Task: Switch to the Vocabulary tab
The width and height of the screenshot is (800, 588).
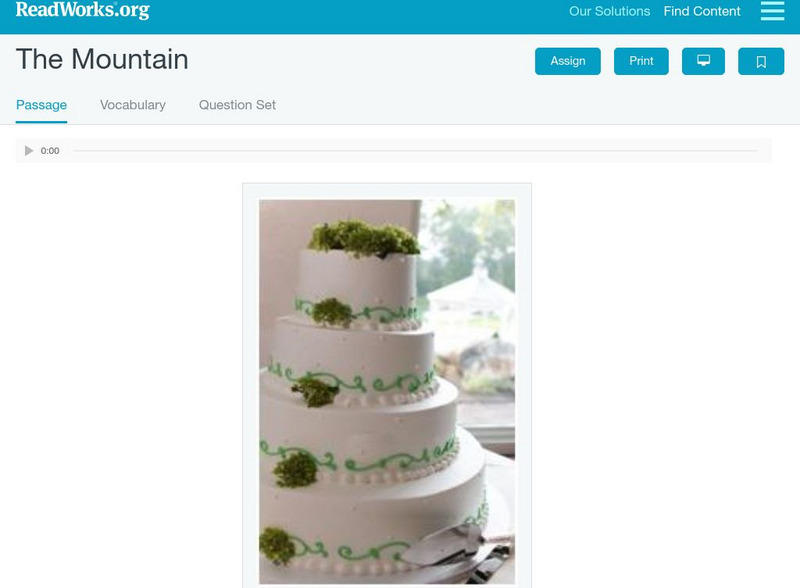Action: click(x=133, y=105)
